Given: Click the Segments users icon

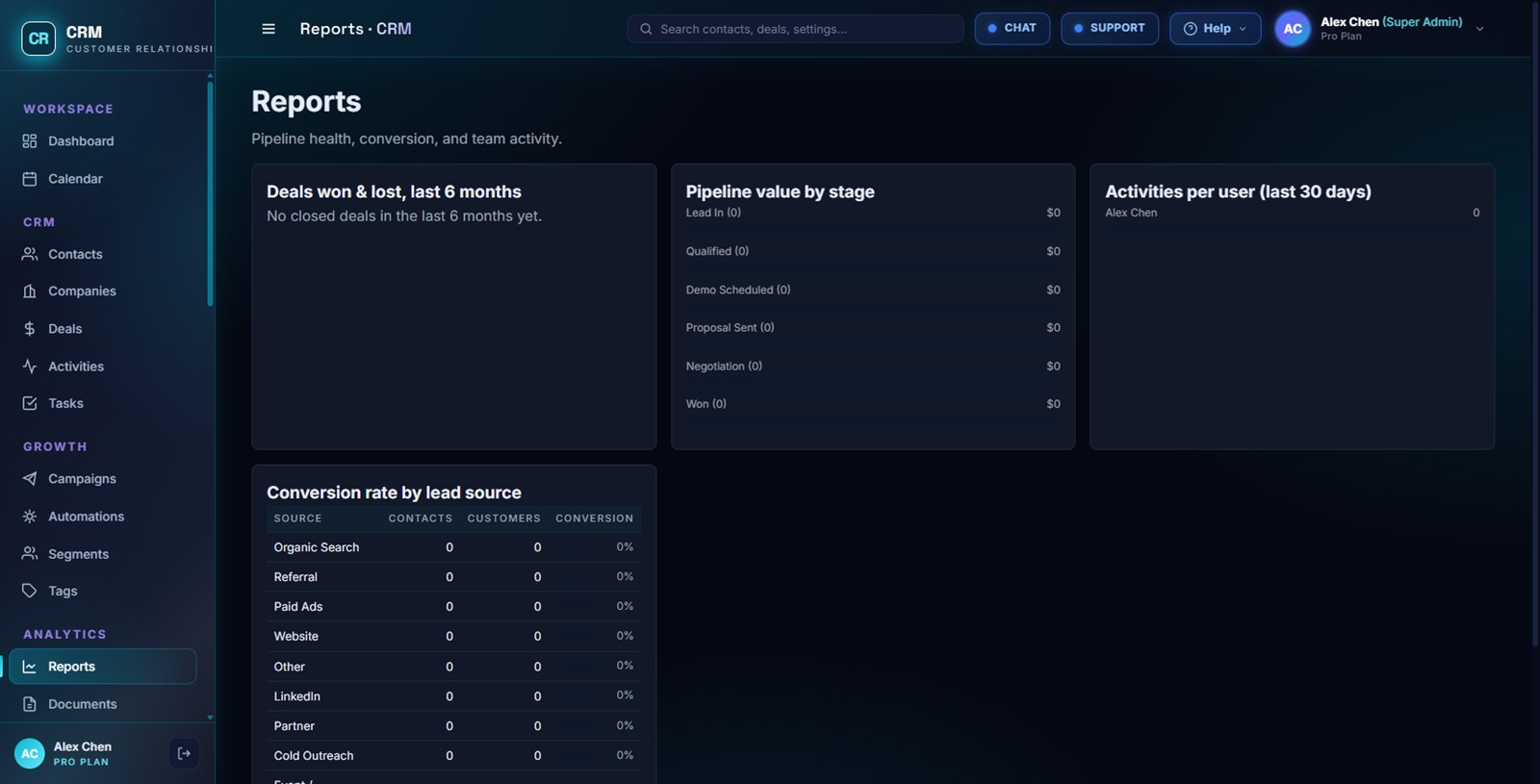Looking at the screenshot, I should (x=30, y=554).
